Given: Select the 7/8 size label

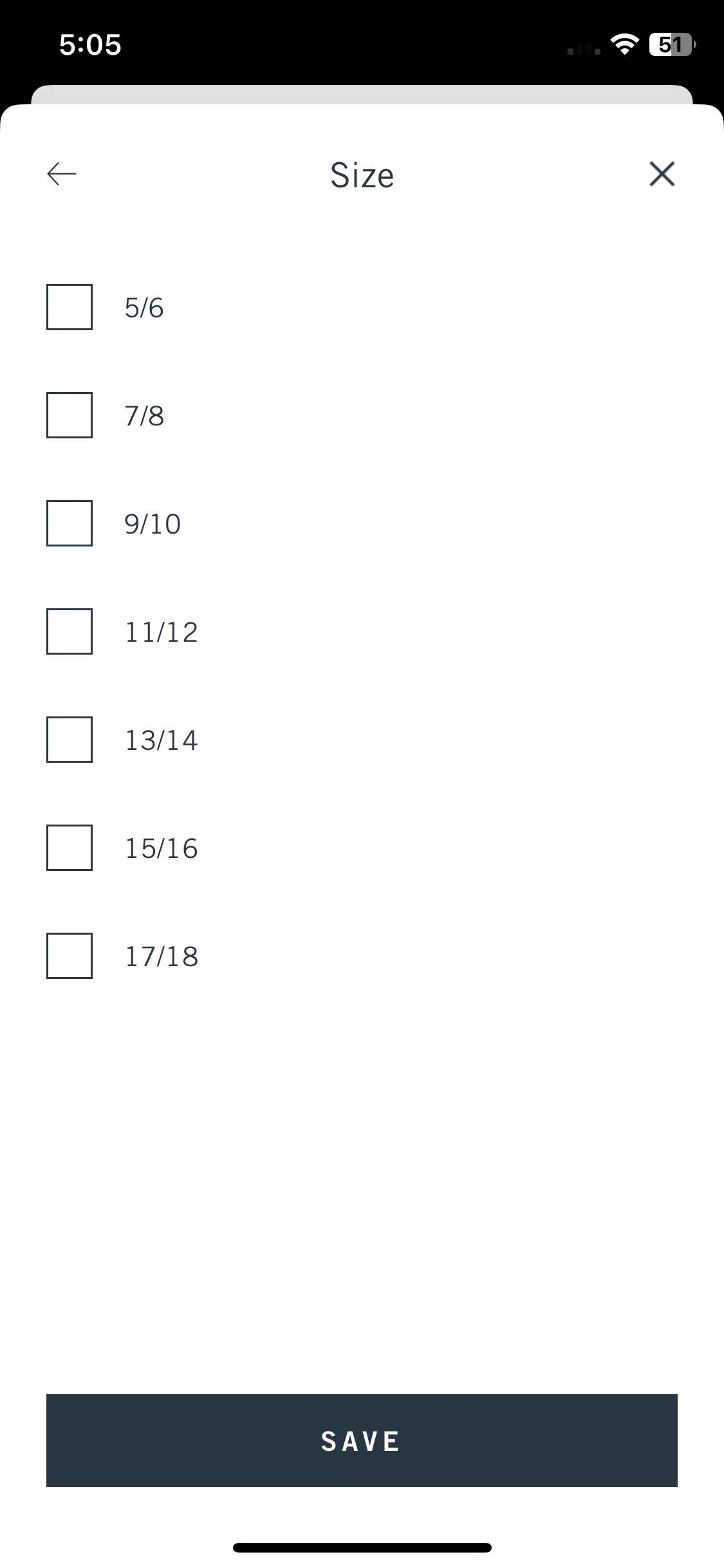Looking at the screenshot, I should [x=144, y=416].
